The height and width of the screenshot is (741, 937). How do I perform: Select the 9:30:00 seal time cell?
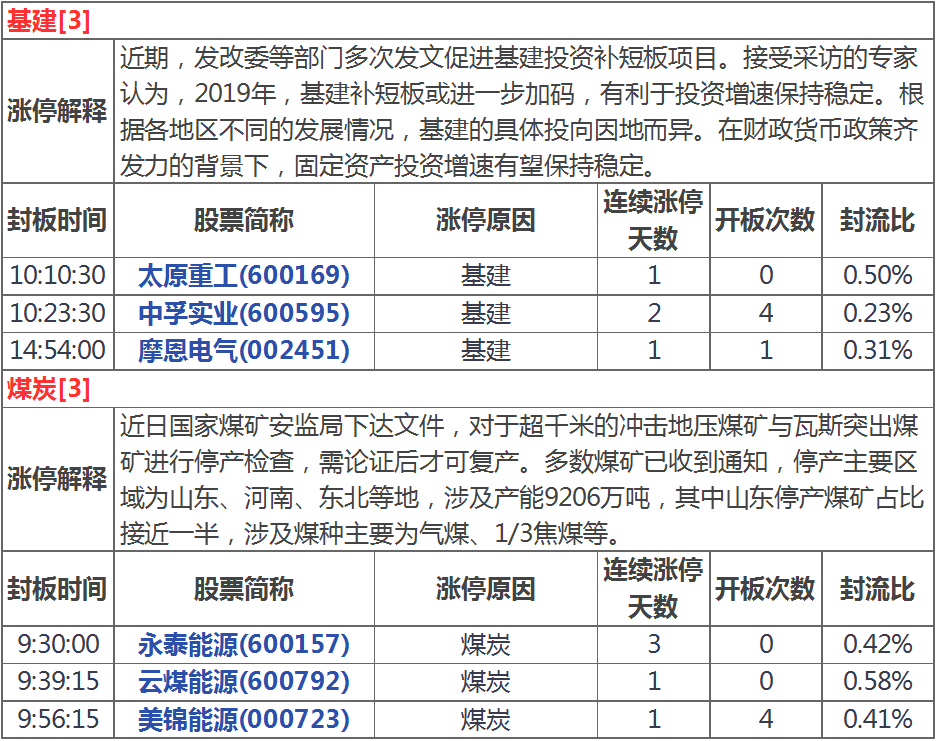tap(57, 644)
